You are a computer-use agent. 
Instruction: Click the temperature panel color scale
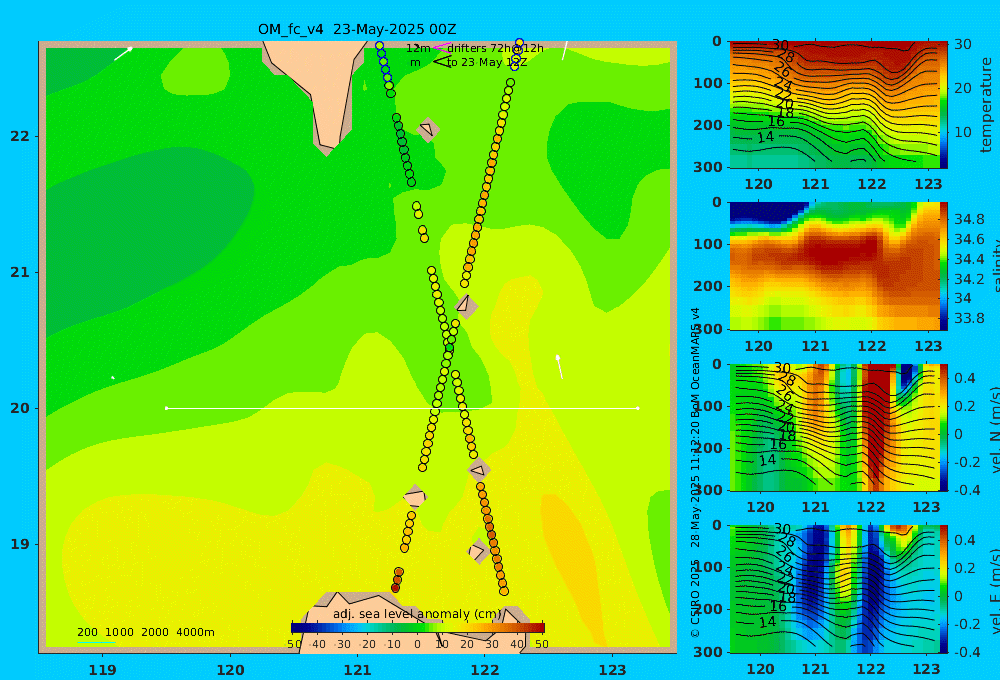pos(944,105)
